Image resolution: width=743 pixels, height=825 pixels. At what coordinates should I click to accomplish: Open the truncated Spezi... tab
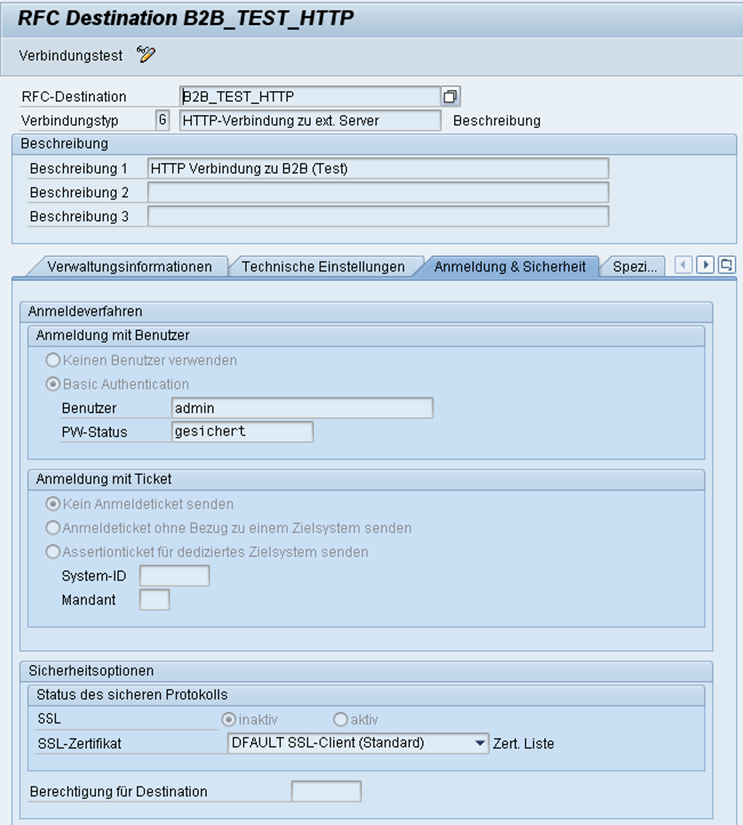pos(634,267)
